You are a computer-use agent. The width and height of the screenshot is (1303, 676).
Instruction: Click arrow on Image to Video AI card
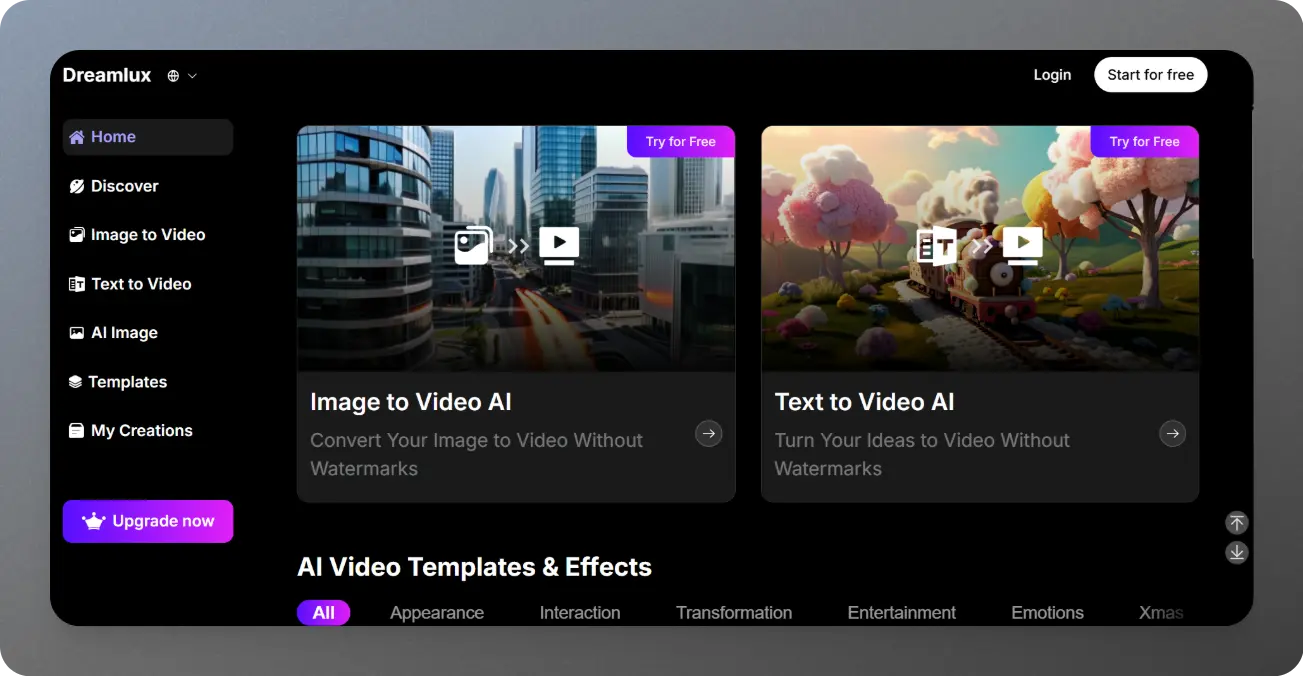pos(708,433)
